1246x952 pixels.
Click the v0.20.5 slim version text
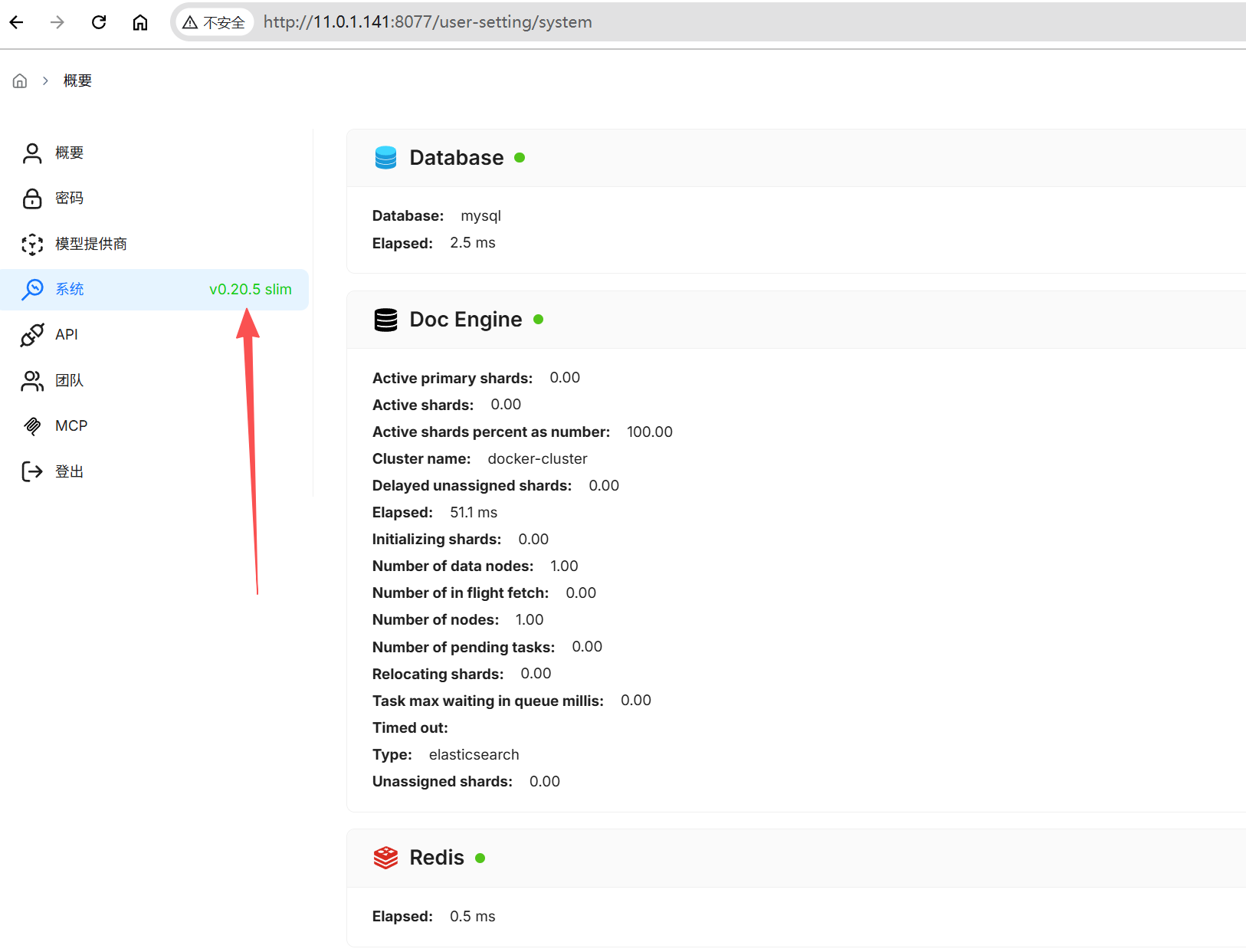pyautogui.click(x=251, y=289)
